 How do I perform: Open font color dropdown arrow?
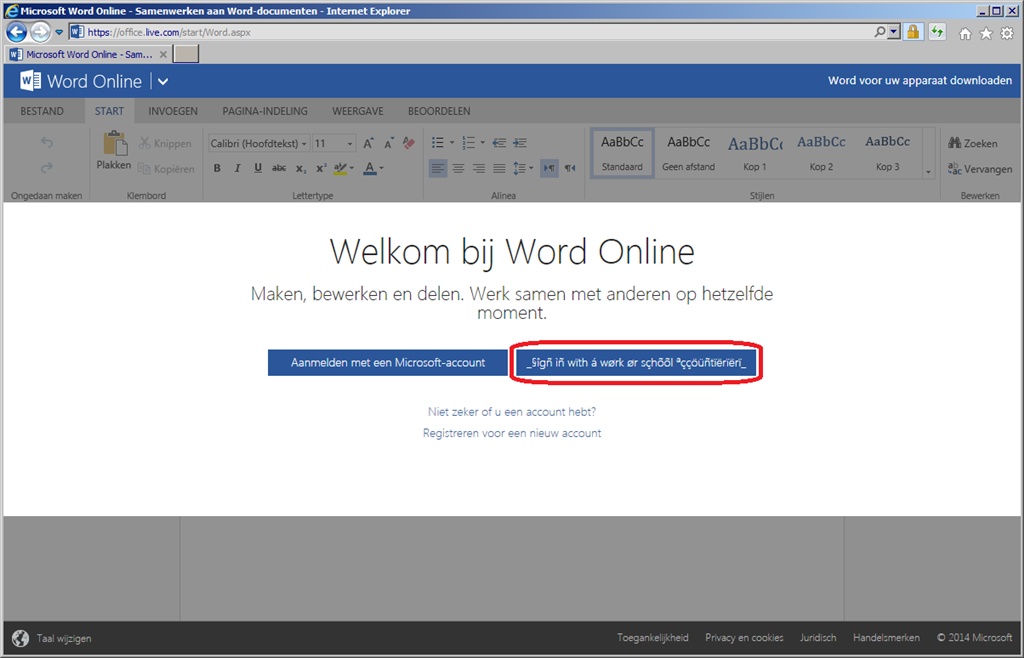pos(381,168)
